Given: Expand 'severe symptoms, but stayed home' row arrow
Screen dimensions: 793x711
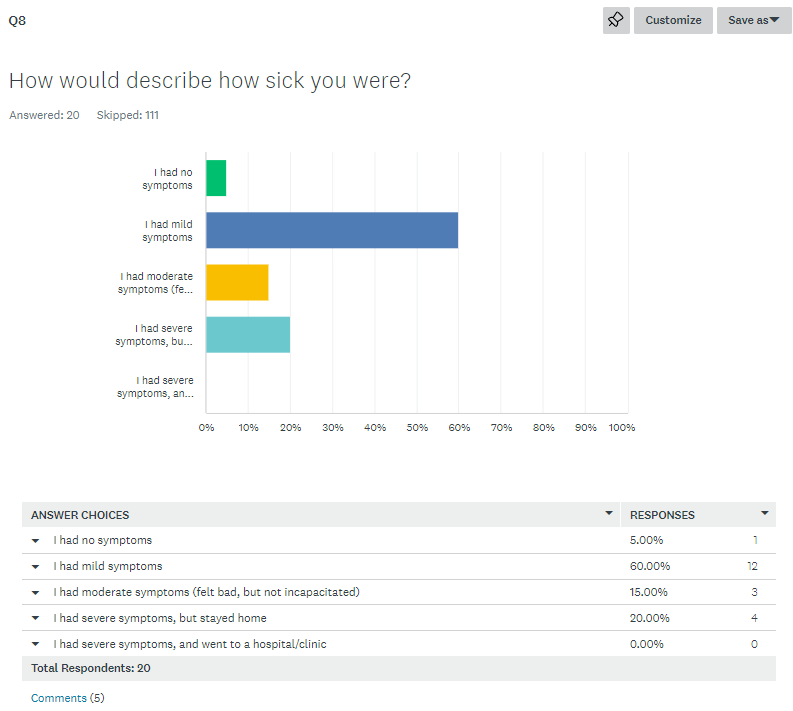Looking at the screenshot, I should pos(35,619).
